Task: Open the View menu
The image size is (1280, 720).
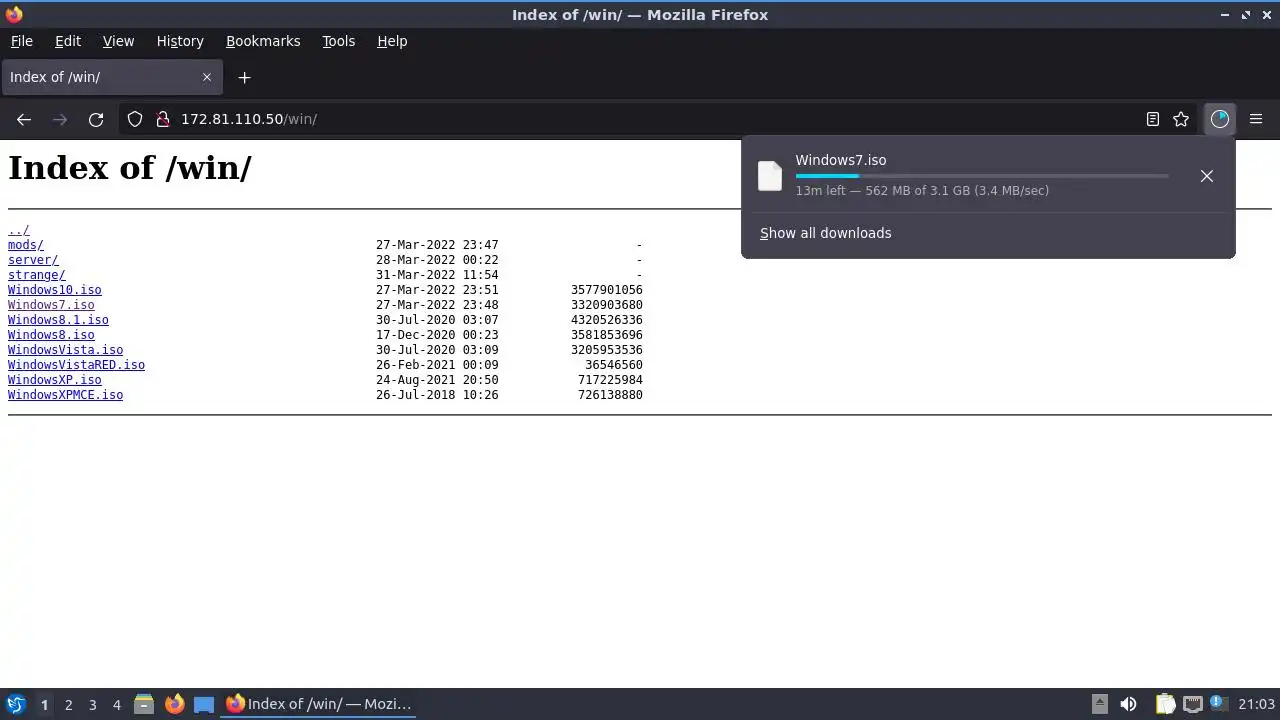Action: [118, 41]
